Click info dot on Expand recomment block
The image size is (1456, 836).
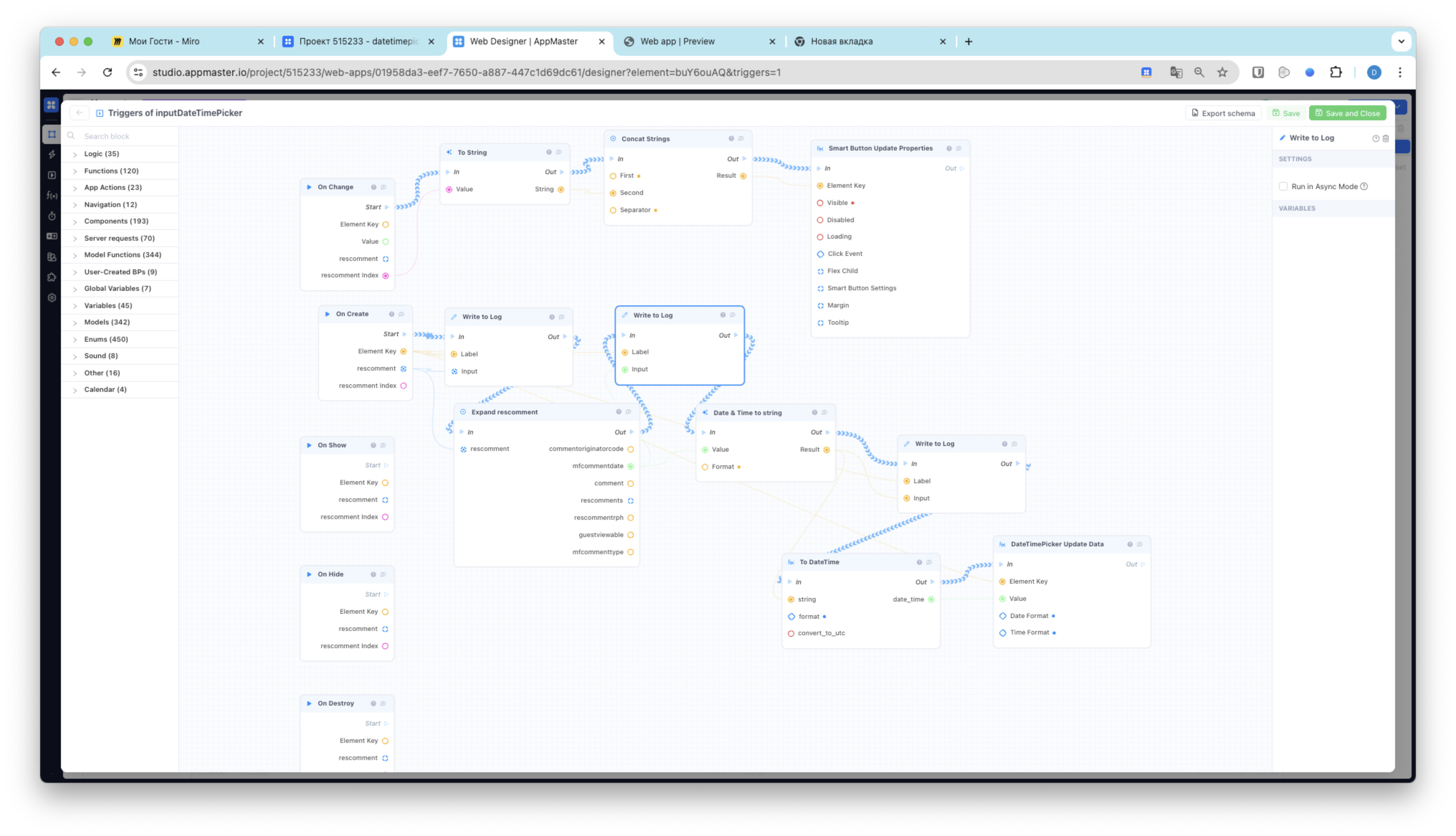(x=619, y=412)
